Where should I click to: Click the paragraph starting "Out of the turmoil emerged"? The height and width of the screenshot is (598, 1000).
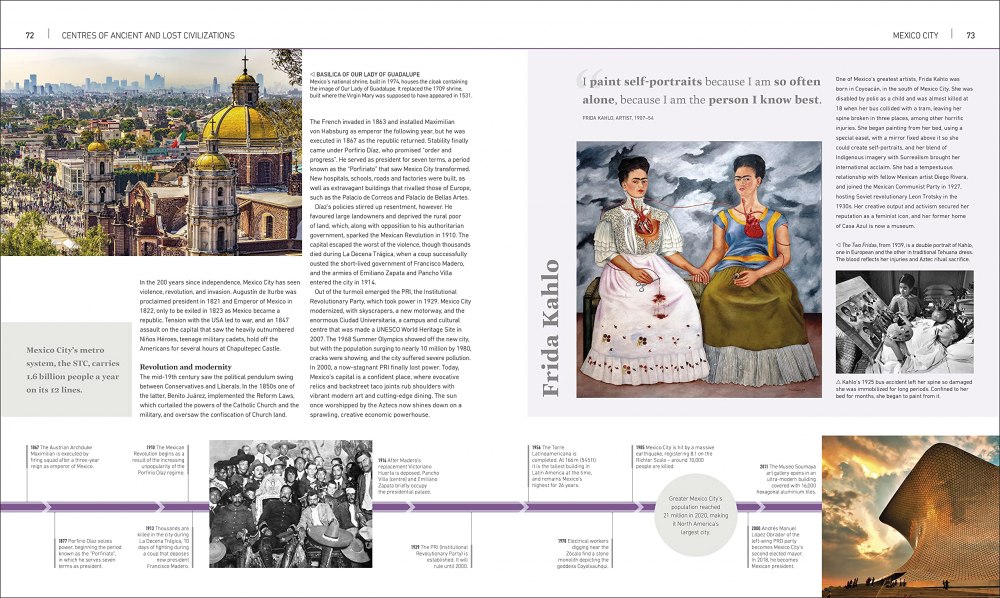390,353
